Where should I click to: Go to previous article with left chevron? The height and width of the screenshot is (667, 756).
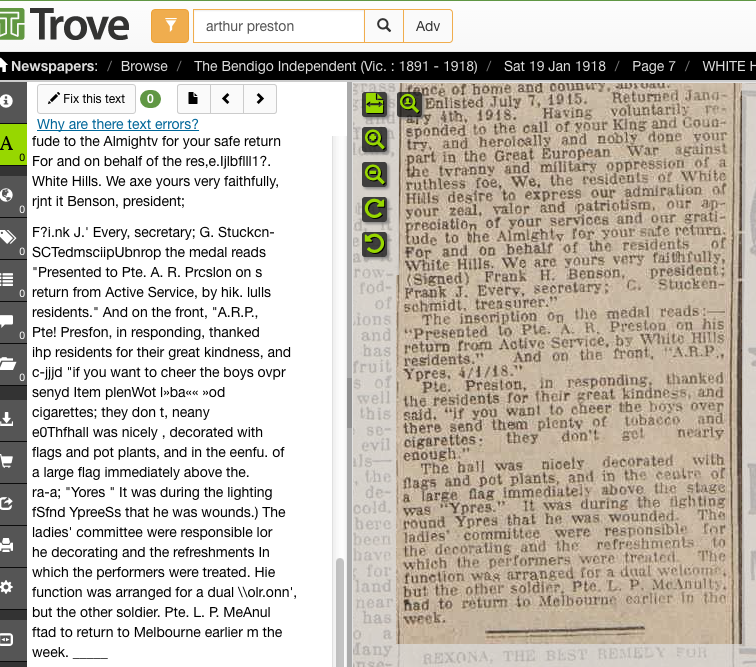[x=226, y=99]
